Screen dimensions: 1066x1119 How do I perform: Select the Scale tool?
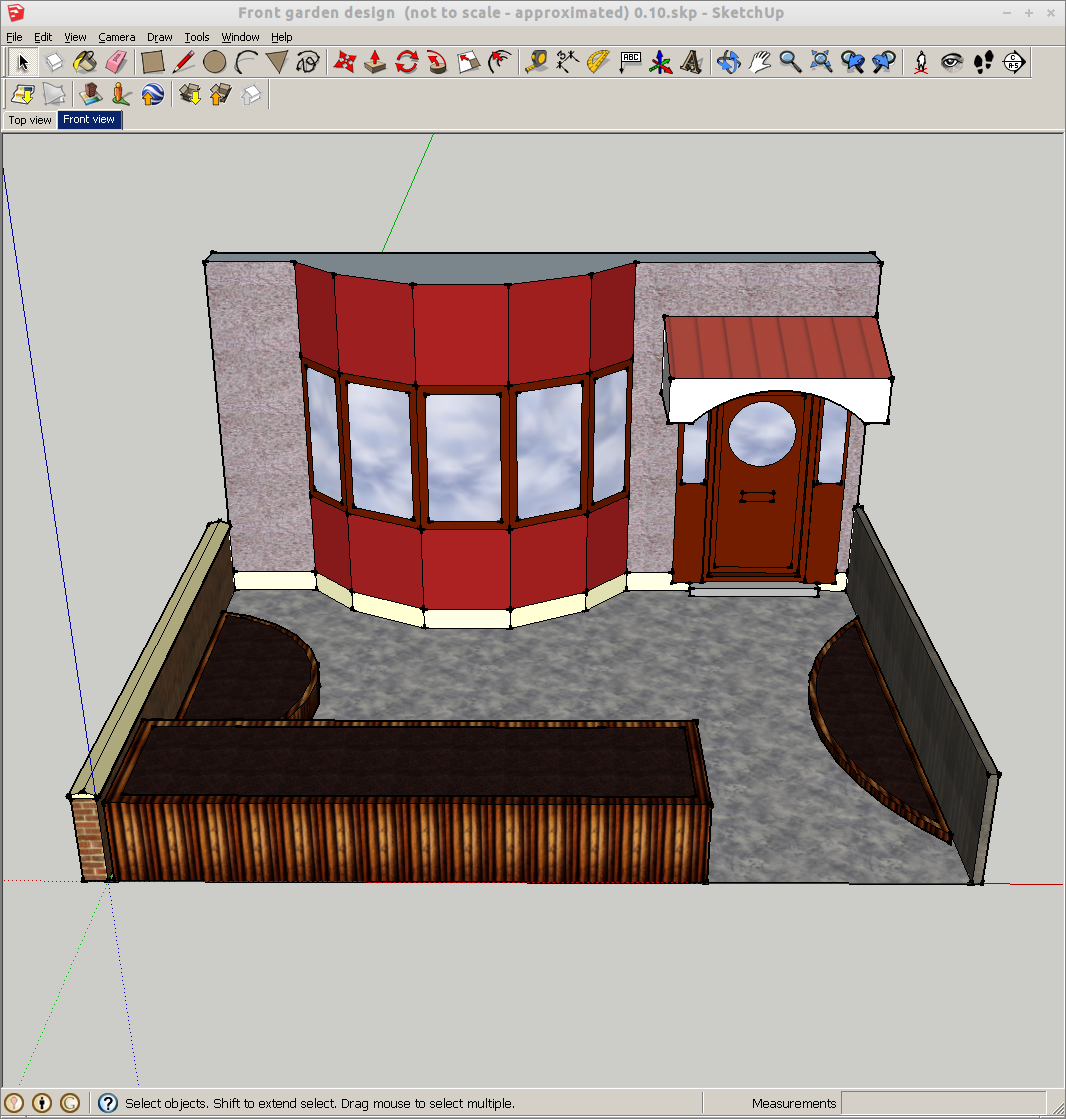click(469, 63)
